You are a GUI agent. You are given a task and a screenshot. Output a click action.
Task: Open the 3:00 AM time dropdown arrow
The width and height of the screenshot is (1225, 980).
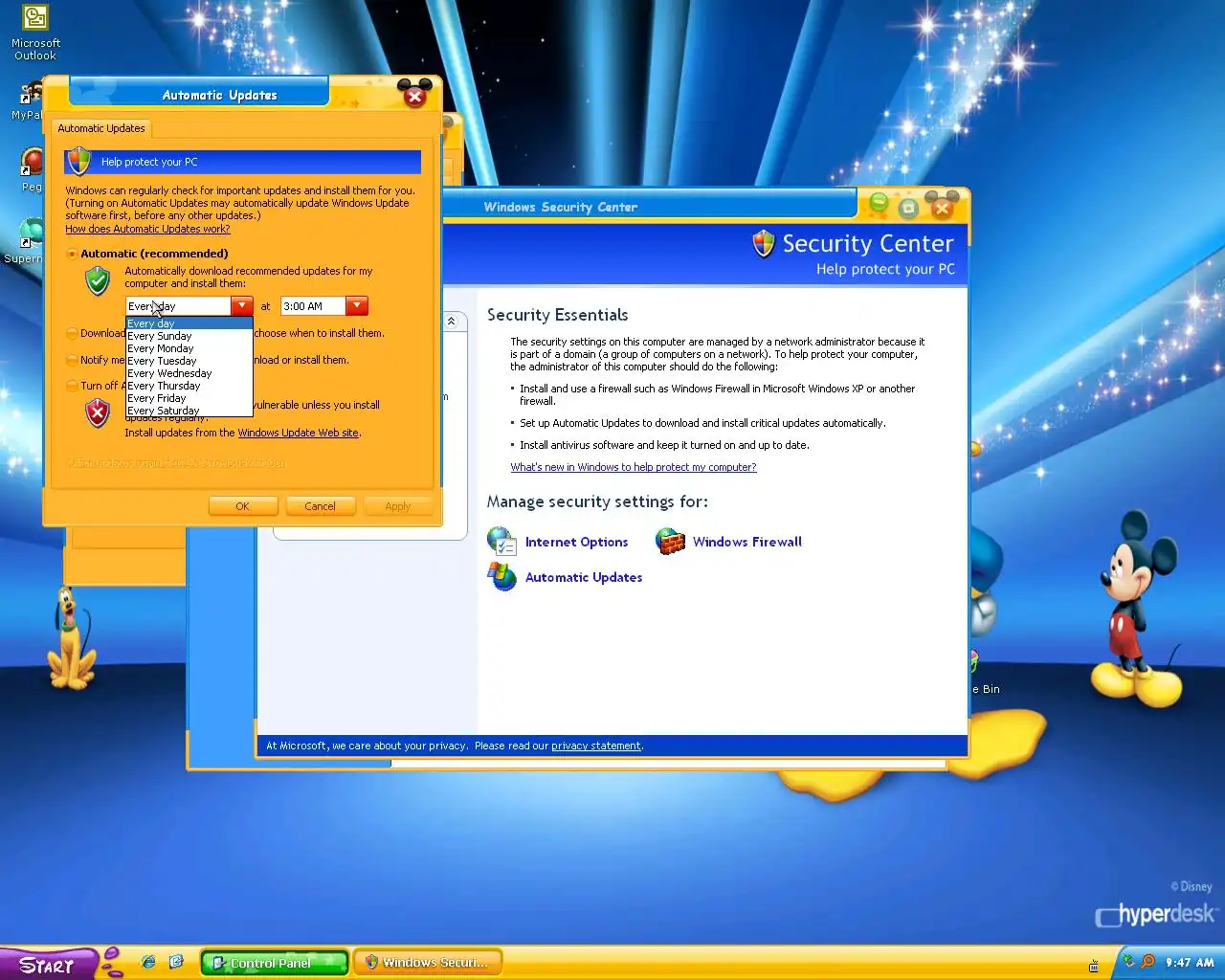point(357,306)
